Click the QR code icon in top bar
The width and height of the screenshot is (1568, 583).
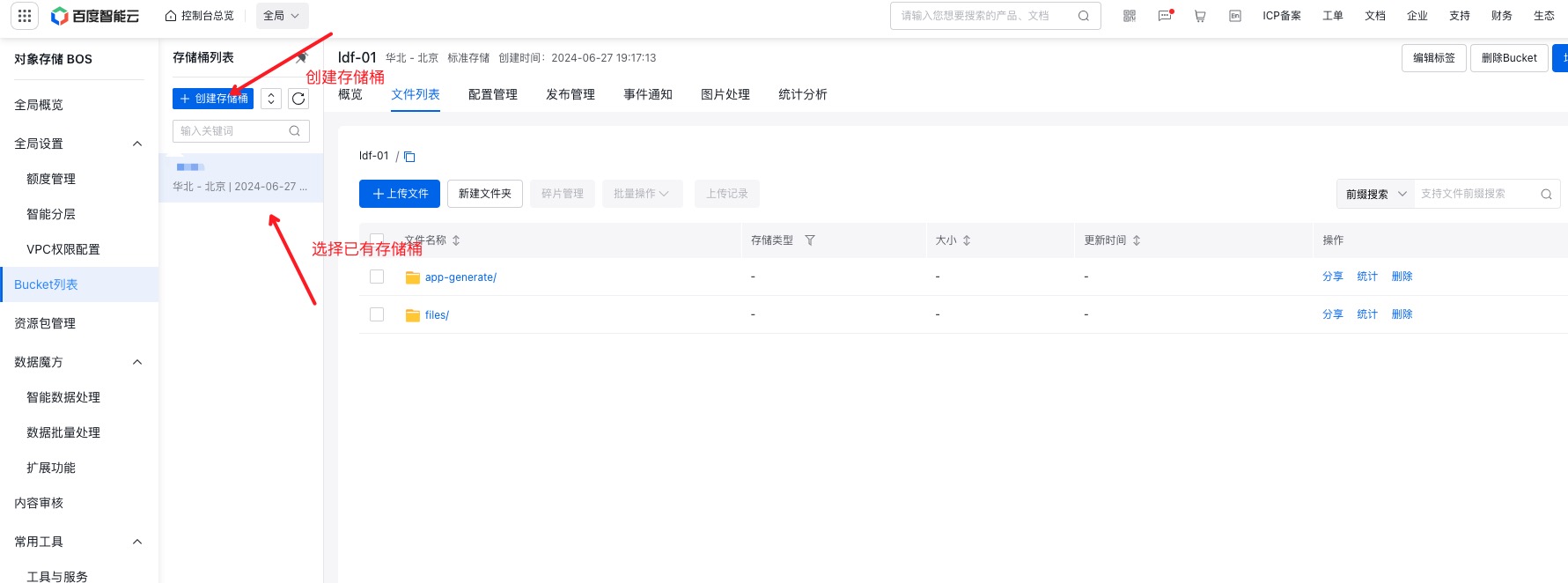click(1130, 16)
